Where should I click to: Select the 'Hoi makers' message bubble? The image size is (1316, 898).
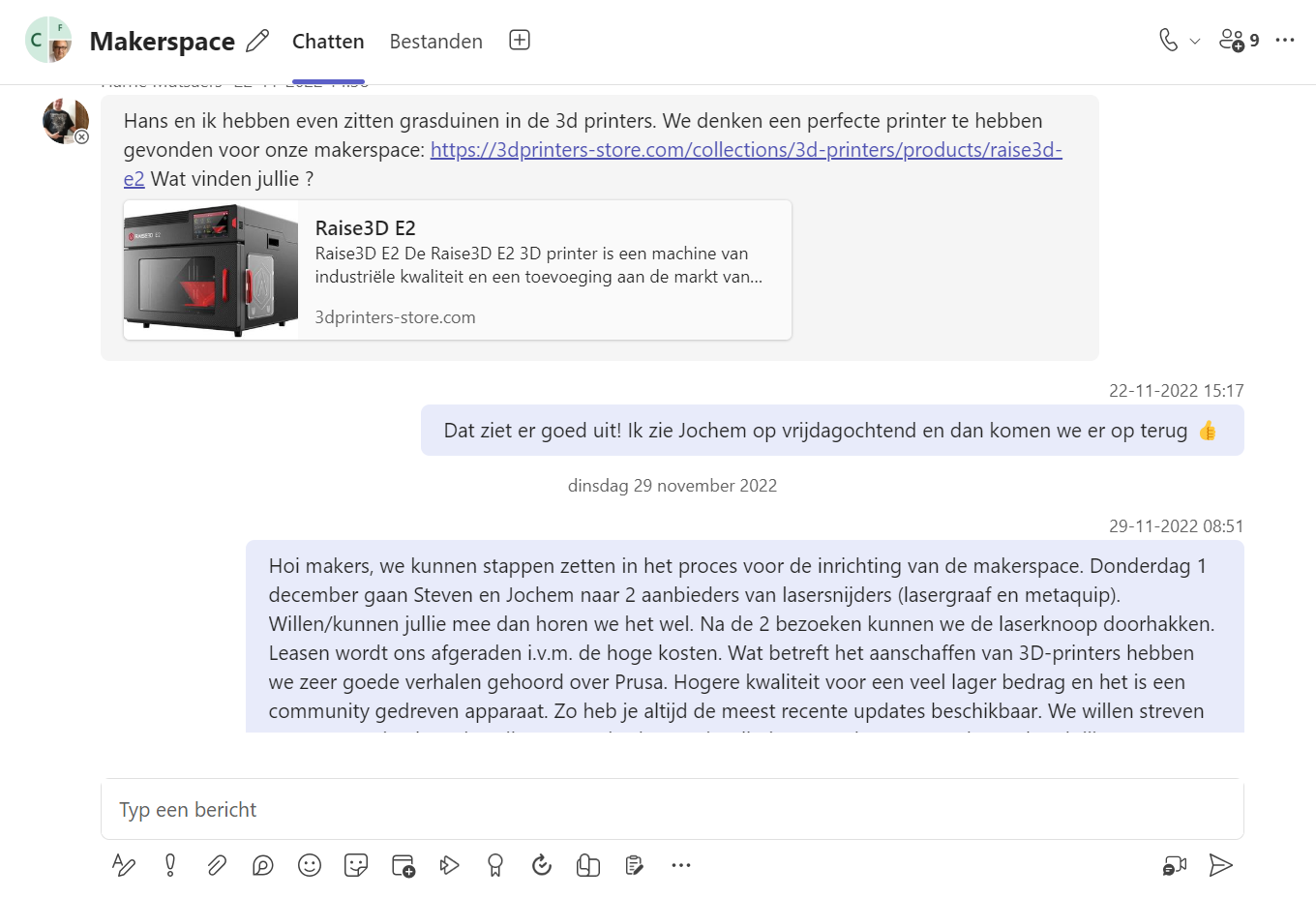click(x=745, y=637)
